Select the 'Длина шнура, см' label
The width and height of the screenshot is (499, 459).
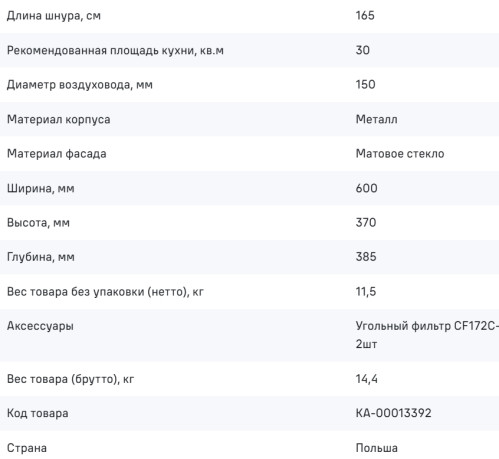coord(54,16)
